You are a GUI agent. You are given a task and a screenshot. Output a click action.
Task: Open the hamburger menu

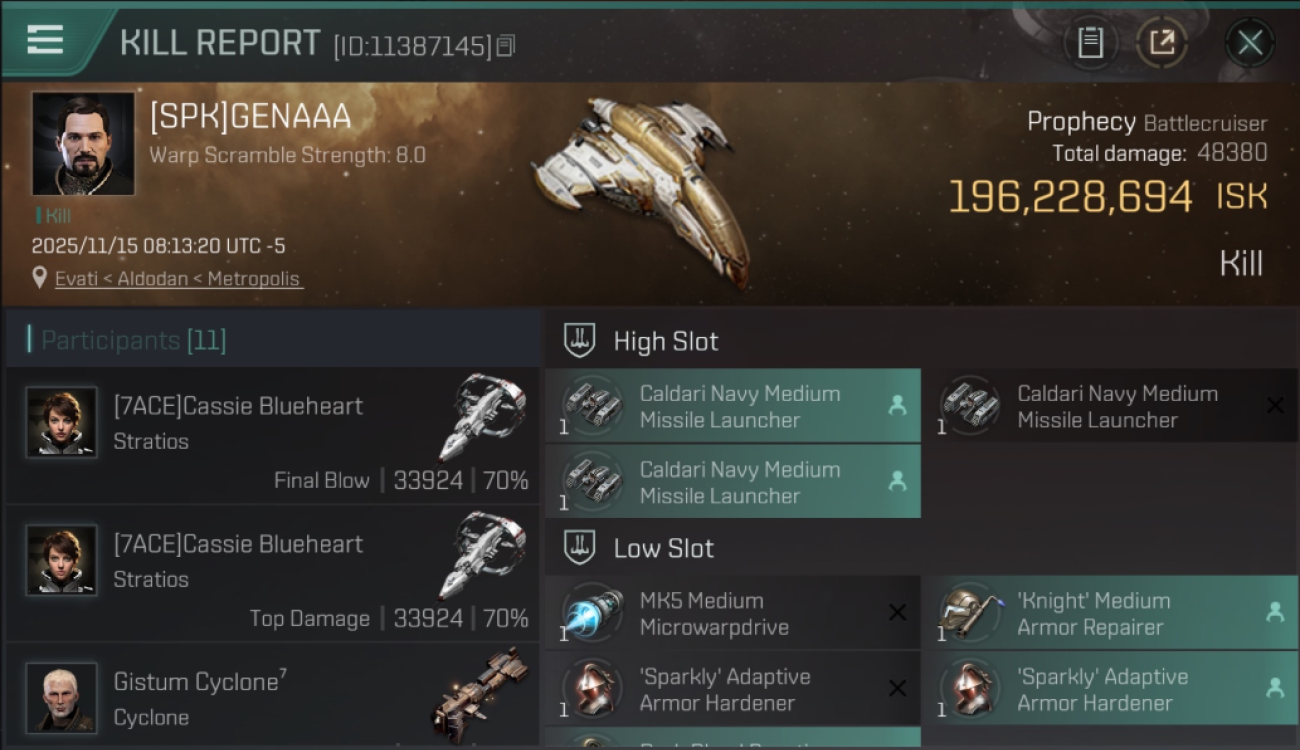point(45,40)
